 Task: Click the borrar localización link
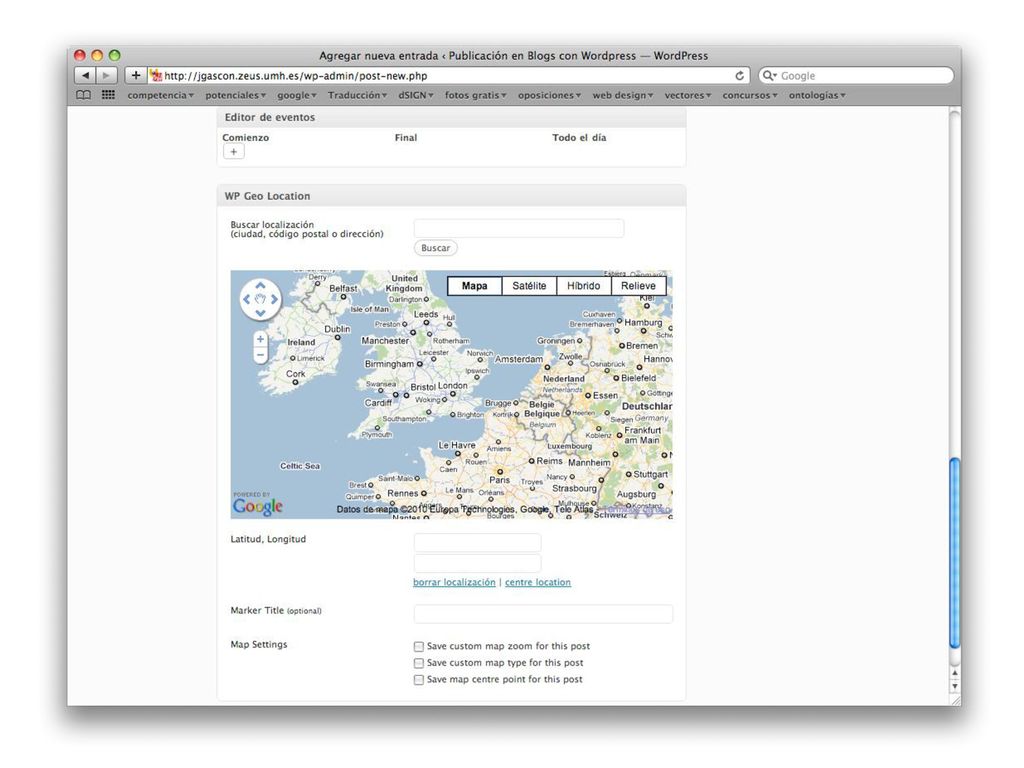455,583
